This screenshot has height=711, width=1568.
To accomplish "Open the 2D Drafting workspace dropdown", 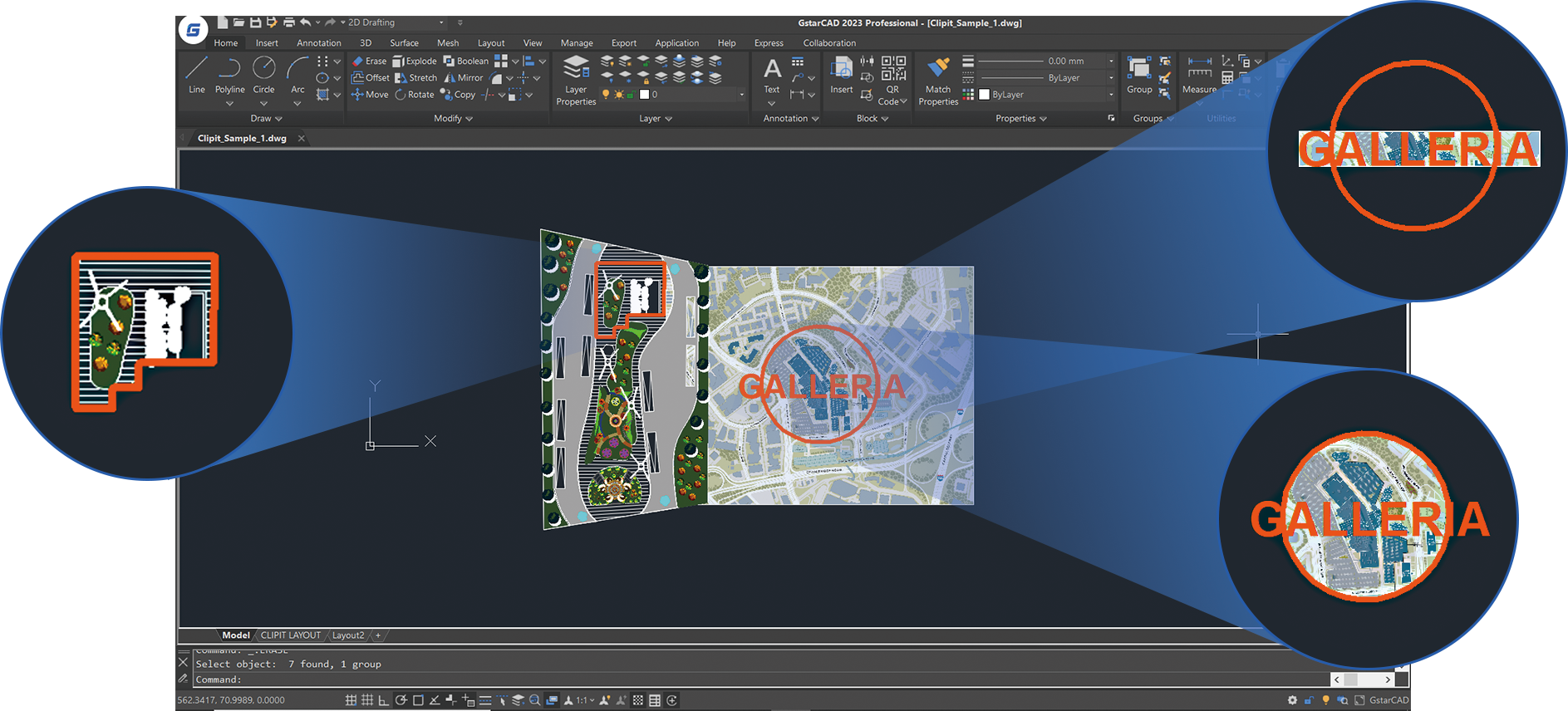I will pyautogui.click(x=396, y=22).
